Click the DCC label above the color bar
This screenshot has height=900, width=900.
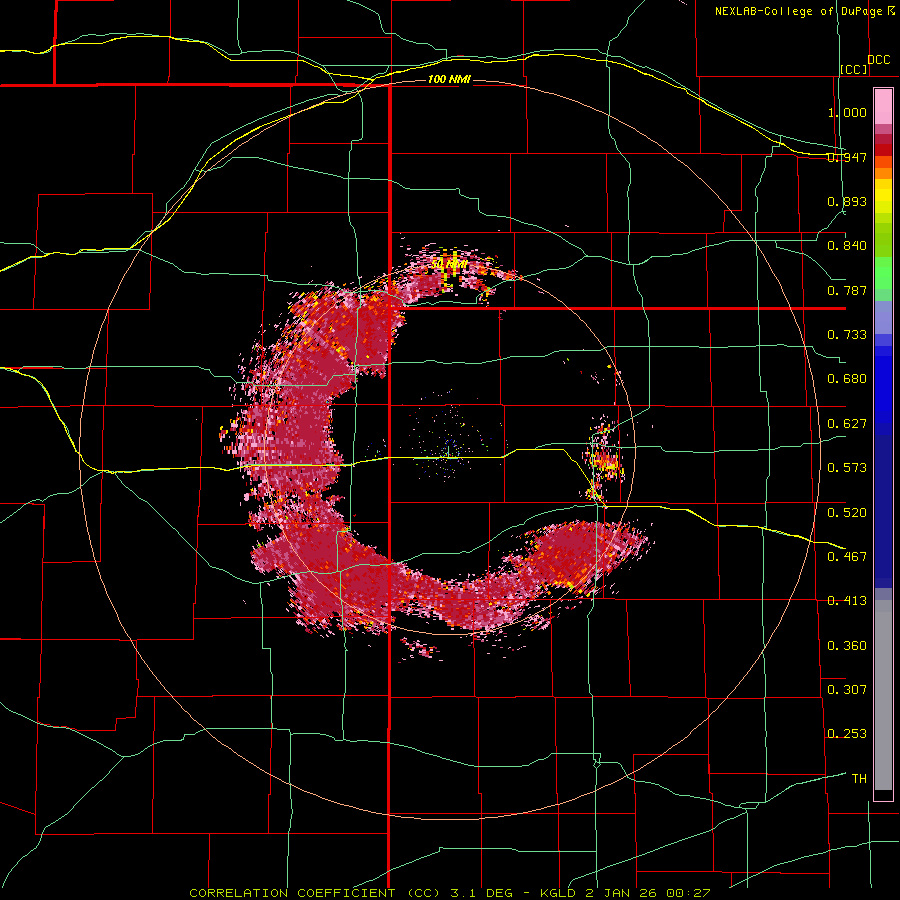(878, 60)
